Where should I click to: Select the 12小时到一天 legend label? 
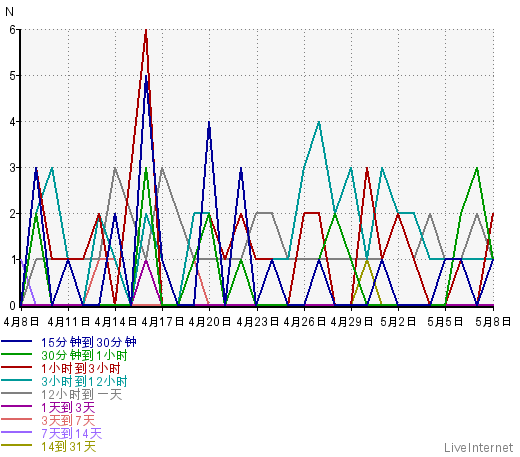click(x=82, y=394)
